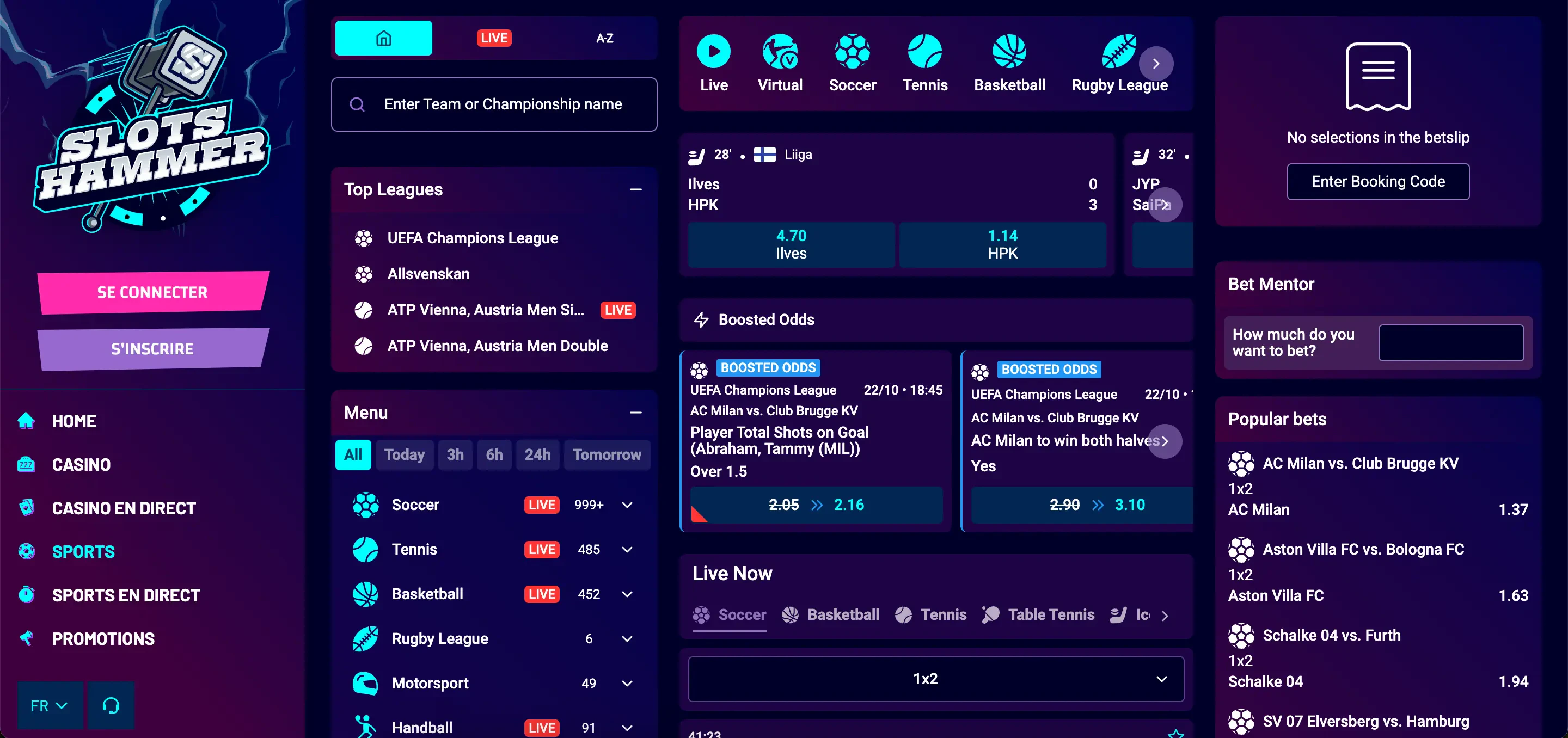Image resolution: width=1568 pixels, height=738 pixels.
Task: Select the Tennis category icon in top carousel
Action: pyautogui.click(x=924, y=52)
